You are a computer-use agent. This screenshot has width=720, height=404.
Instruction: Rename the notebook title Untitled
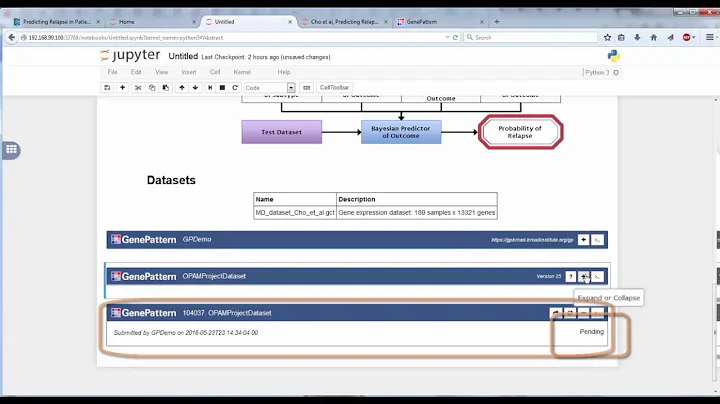point(183,56)
